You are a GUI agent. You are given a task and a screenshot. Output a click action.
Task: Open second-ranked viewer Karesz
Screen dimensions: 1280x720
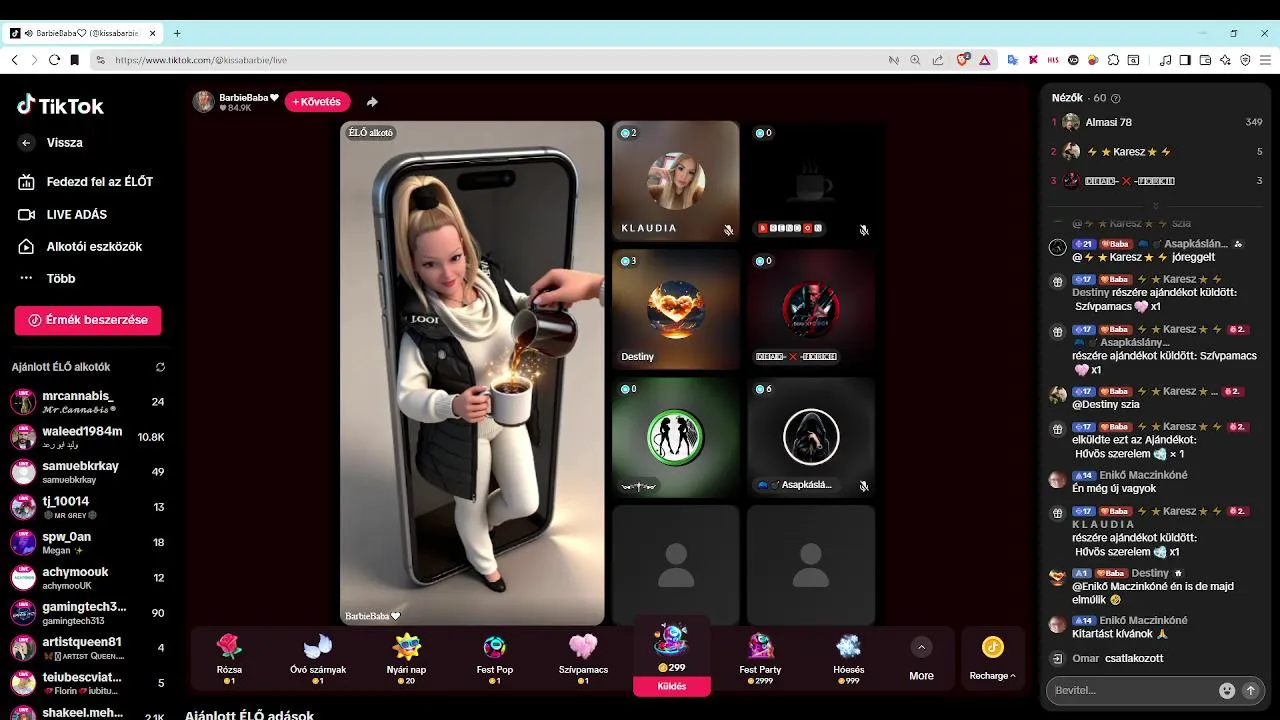pyautogui.click(x=1157, y=152)
